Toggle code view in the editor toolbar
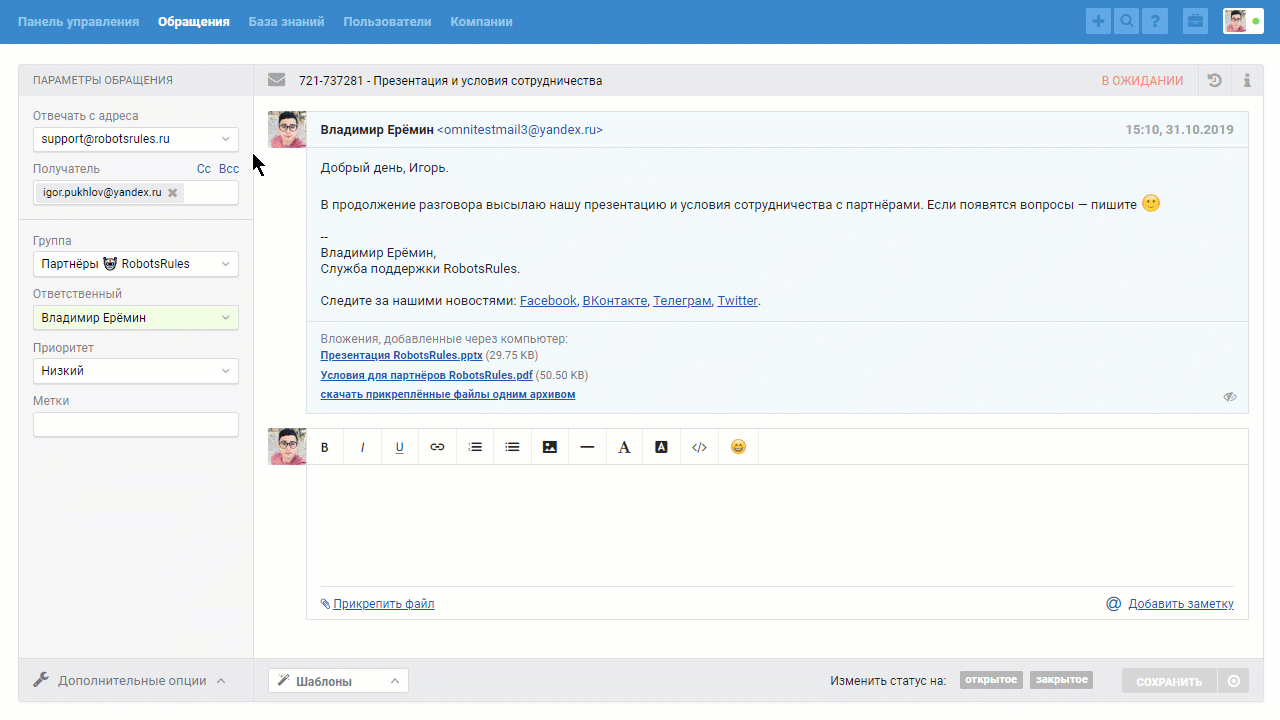The height and width of the screenshot is (720, 1280). [x=699, y=447]
